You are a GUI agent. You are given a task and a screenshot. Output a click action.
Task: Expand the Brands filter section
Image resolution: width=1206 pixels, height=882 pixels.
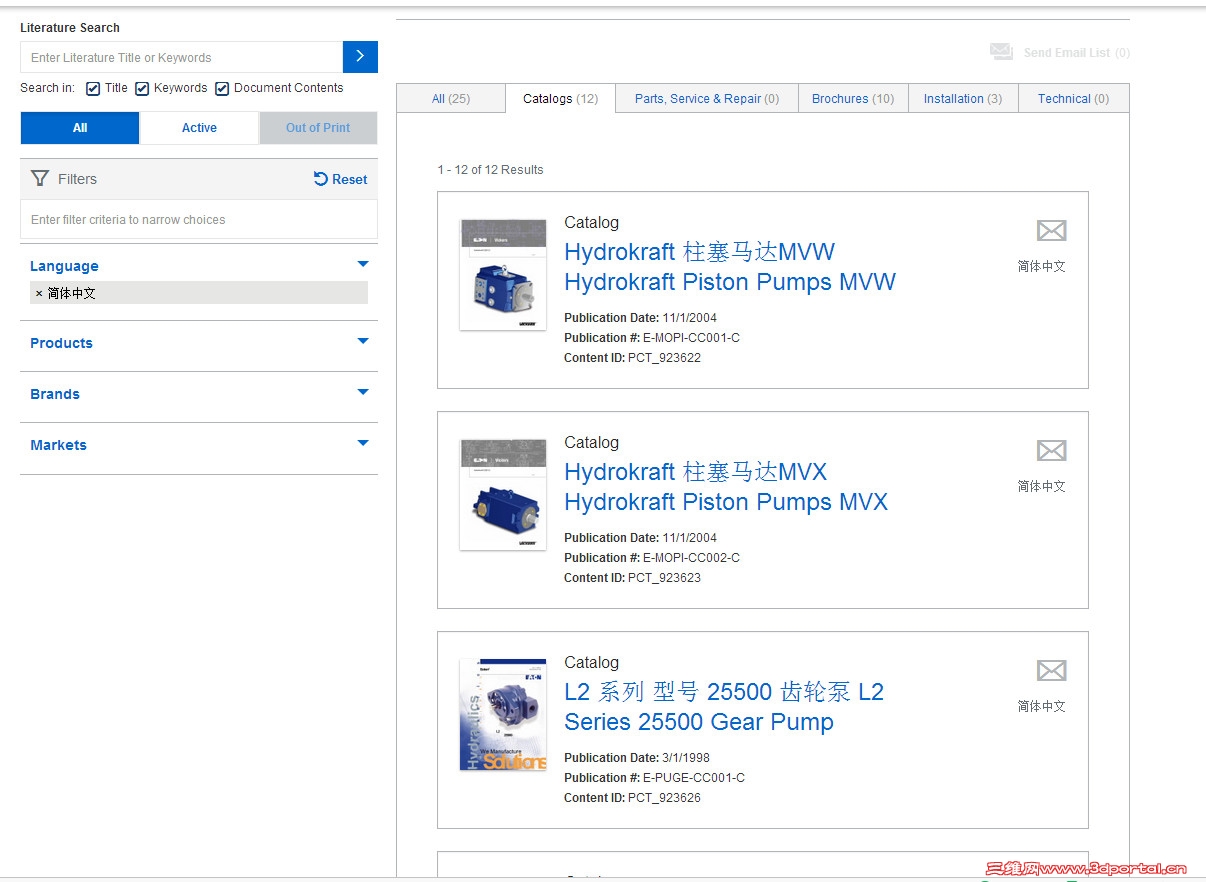(363, 393)
